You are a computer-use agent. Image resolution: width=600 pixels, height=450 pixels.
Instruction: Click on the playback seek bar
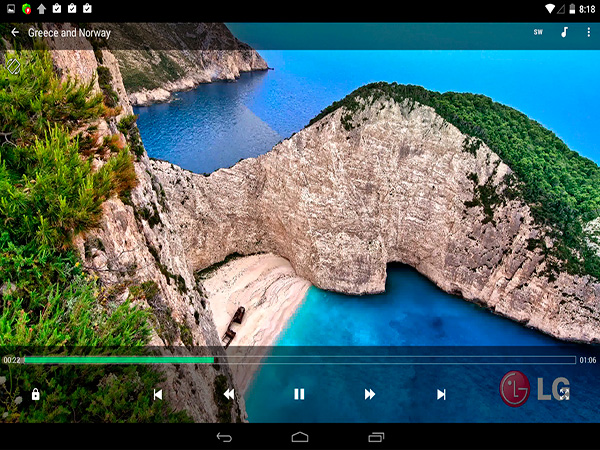pyautogui.click(x=300, y=360)
